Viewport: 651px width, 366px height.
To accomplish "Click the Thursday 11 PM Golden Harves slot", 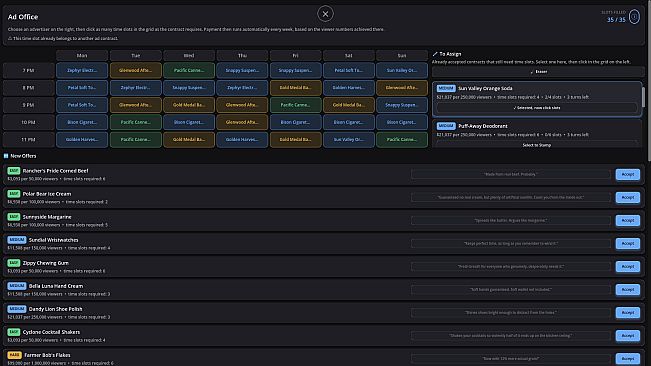I will coord(242,140).
